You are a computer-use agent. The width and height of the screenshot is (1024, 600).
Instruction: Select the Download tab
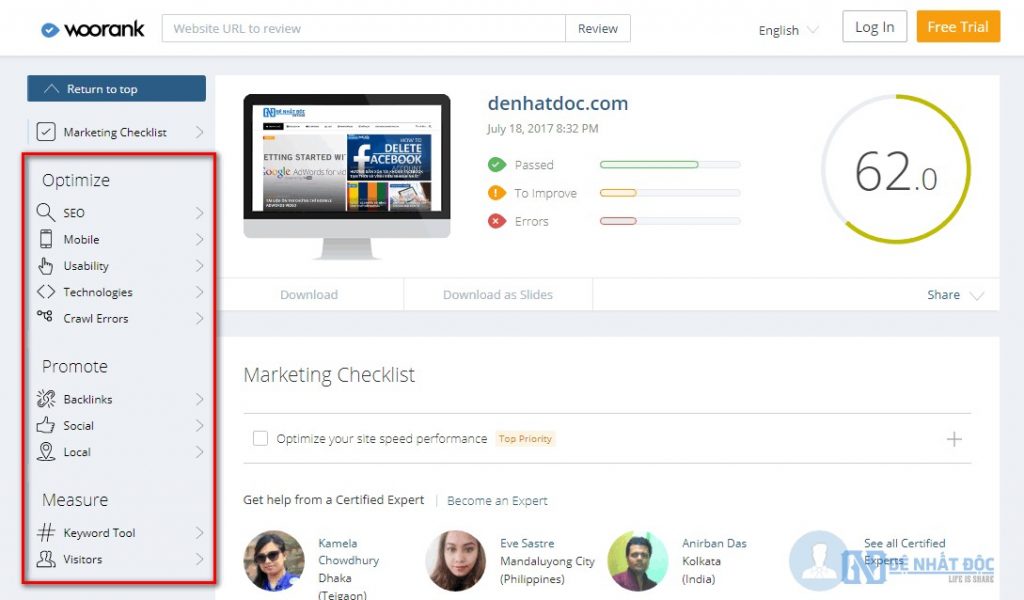coord(309,295)
